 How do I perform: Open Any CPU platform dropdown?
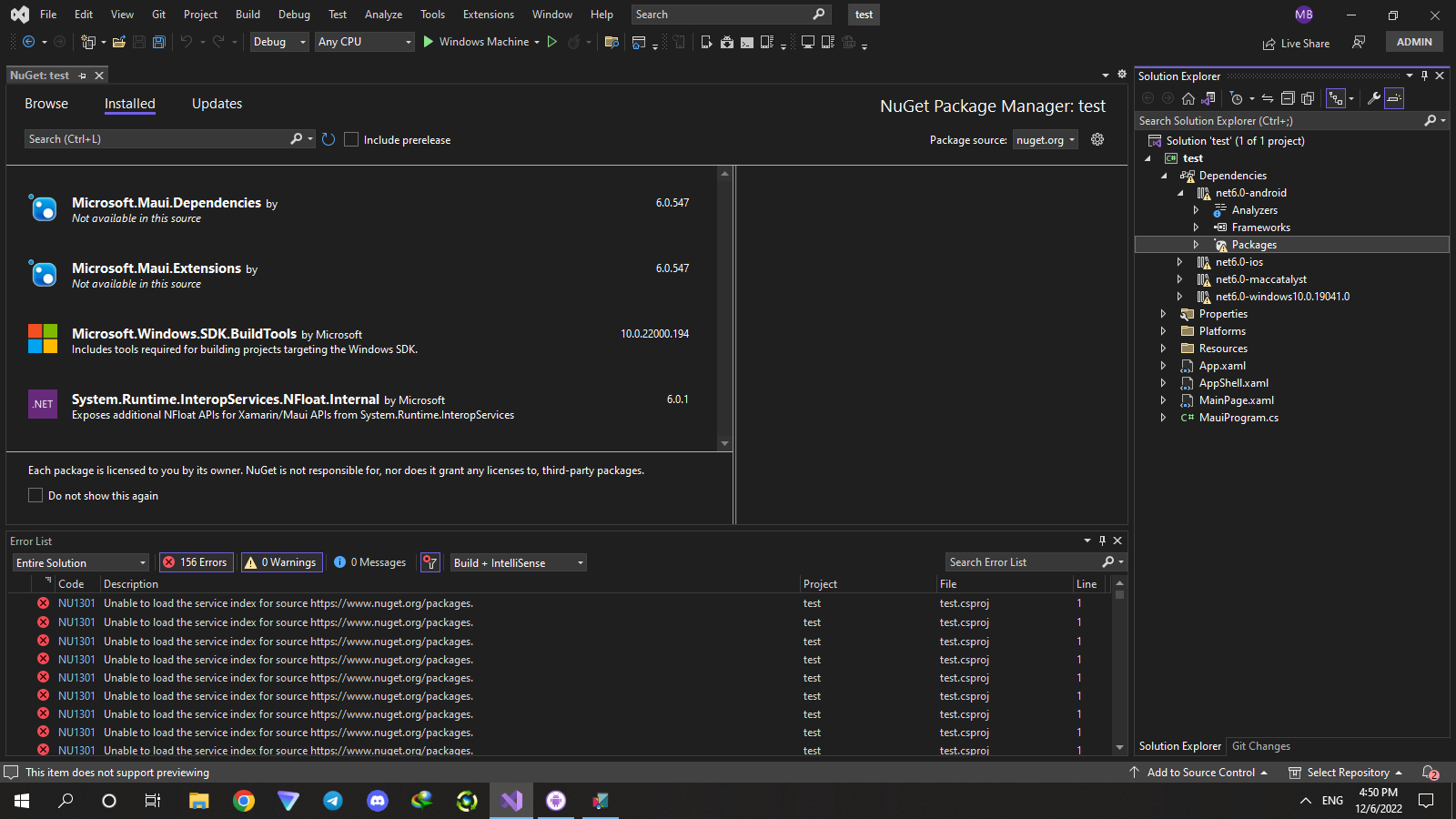tap(365, 42)
